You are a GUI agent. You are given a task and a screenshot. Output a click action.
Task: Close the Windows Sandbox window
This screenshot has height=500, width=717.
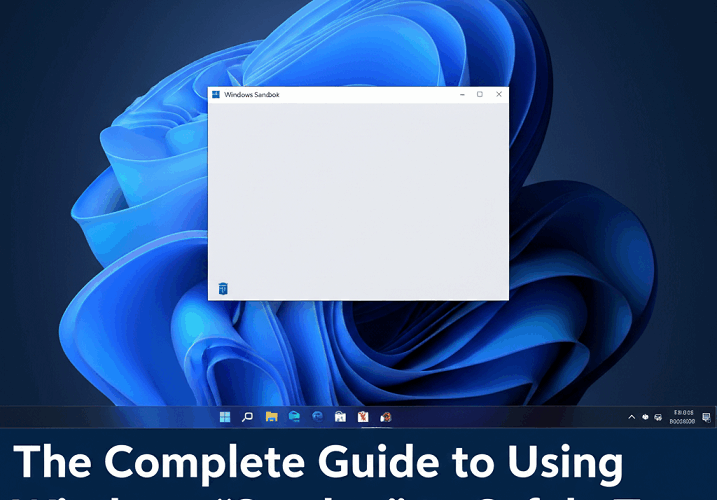pos(499,94)
